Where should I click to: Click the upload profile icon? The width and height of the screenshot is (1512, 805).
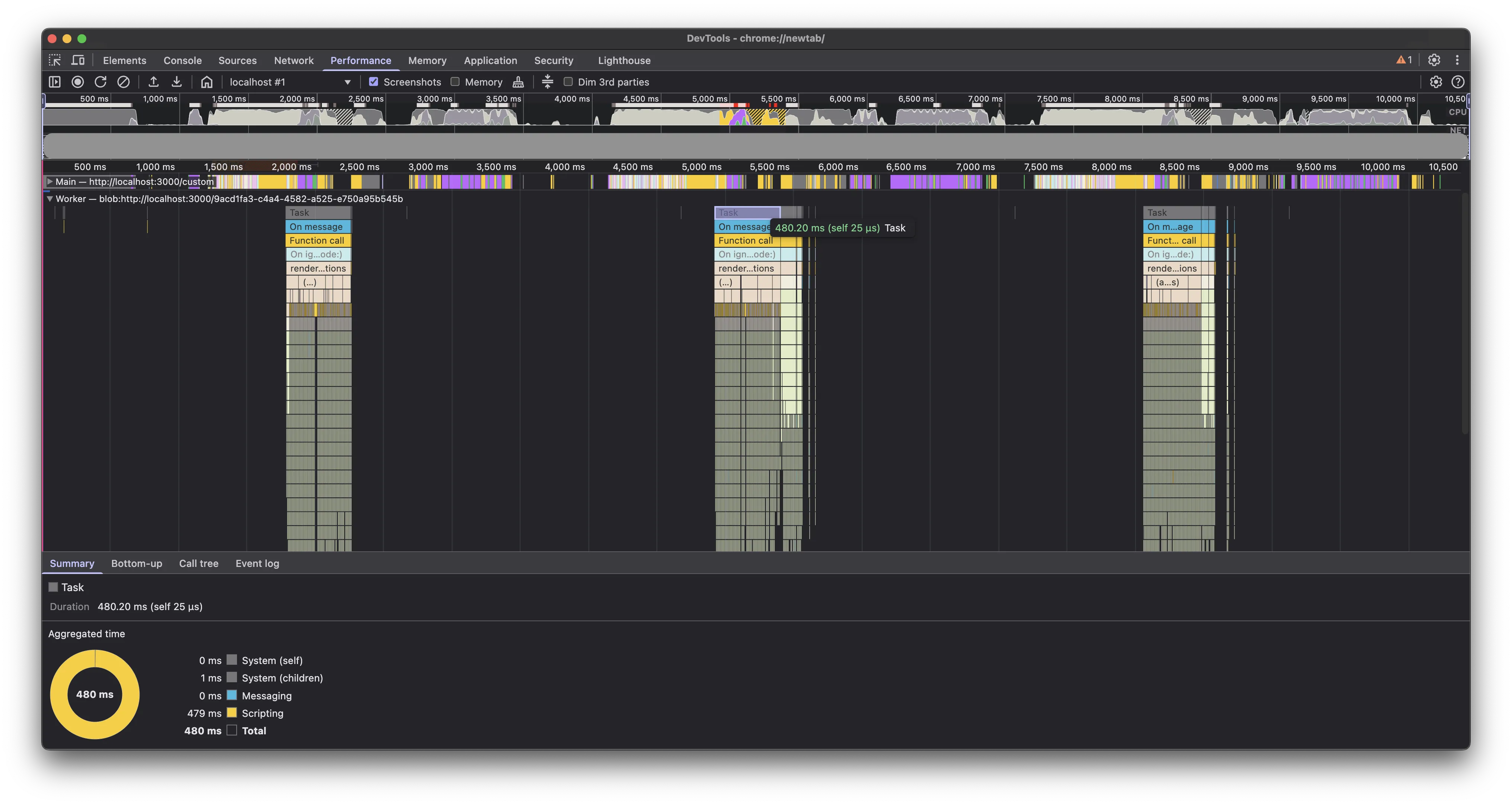click(154, 82)
